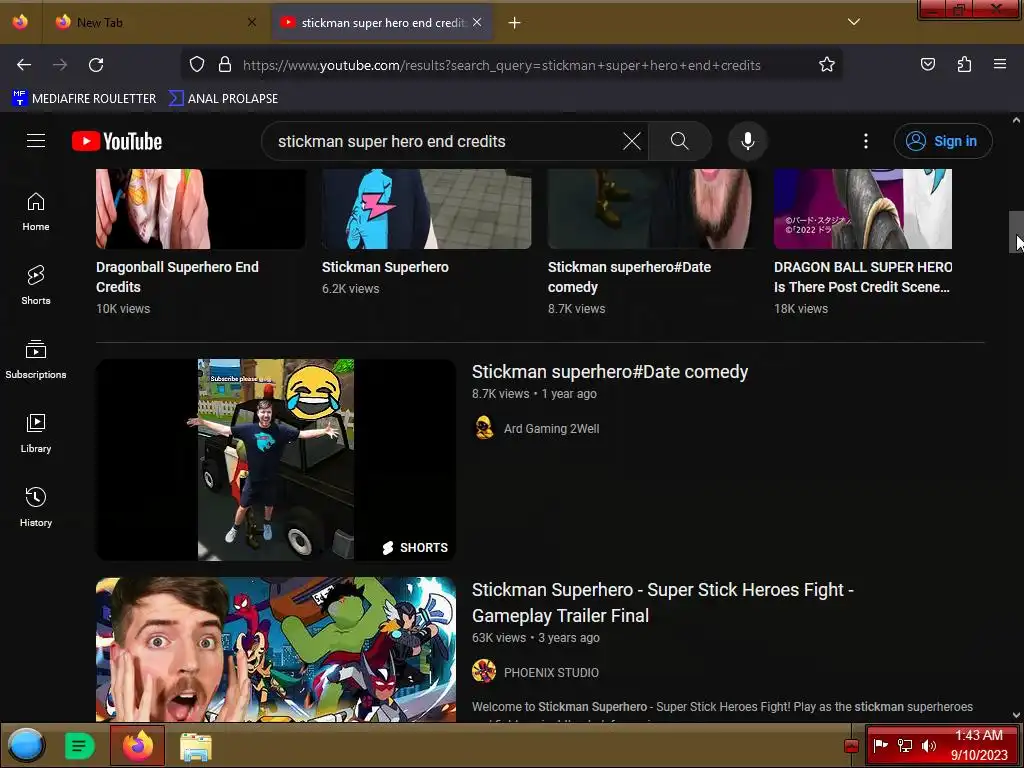Open Home in the YouTube sidebar
The height and width of the screenshot is (768, 1024).
point(36,212)
